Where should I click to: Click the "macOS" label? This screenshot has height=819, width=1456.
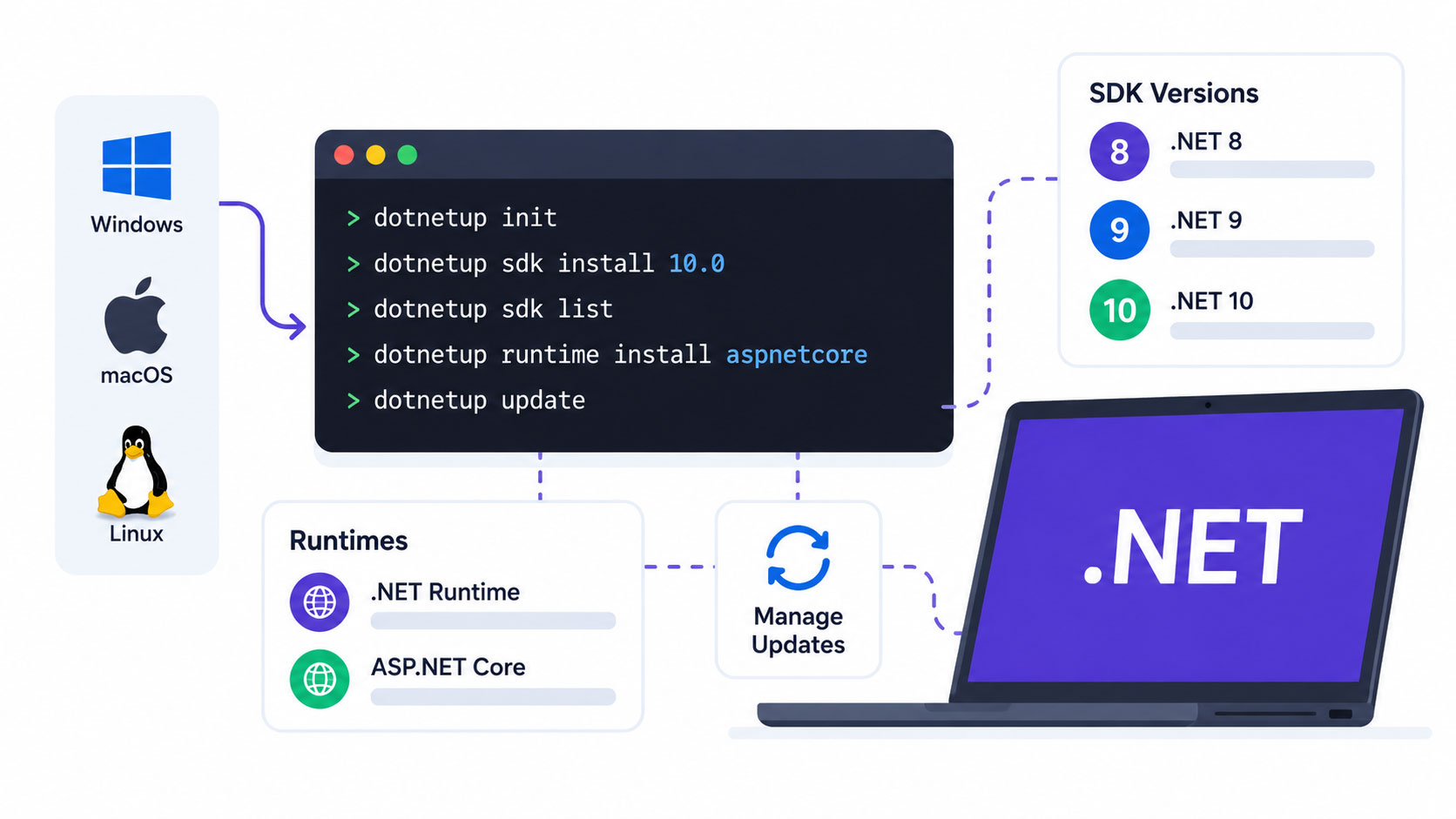click(x=137, y=375)
